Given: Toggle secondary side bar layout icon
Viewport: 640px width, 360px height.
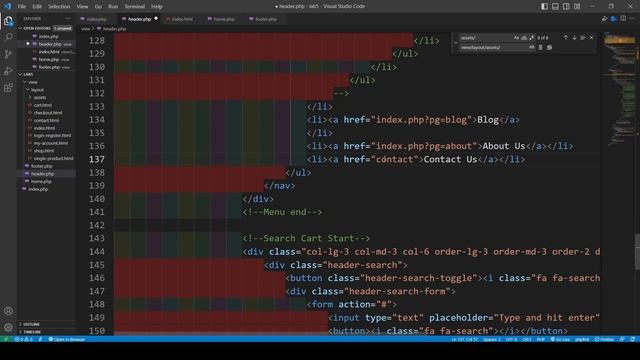Looking at the screenshot, I should tap(566, 6).
